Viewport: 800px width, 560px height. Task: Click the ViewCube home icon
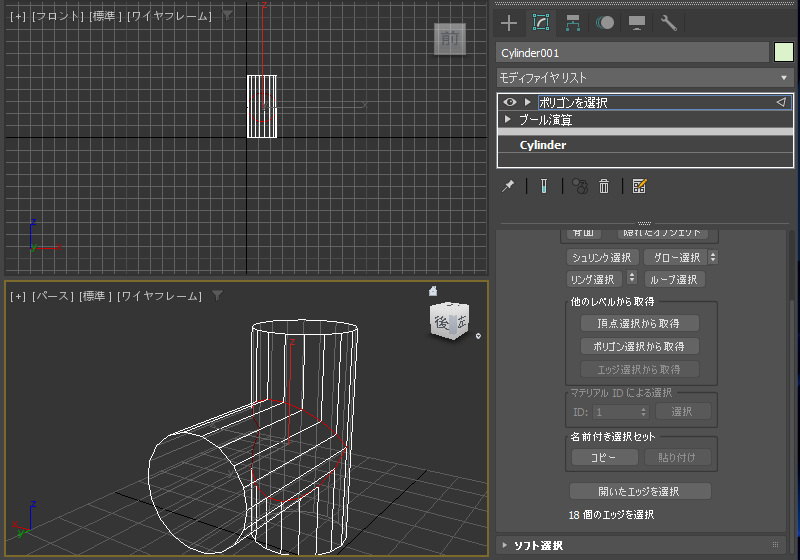[433, 291]
